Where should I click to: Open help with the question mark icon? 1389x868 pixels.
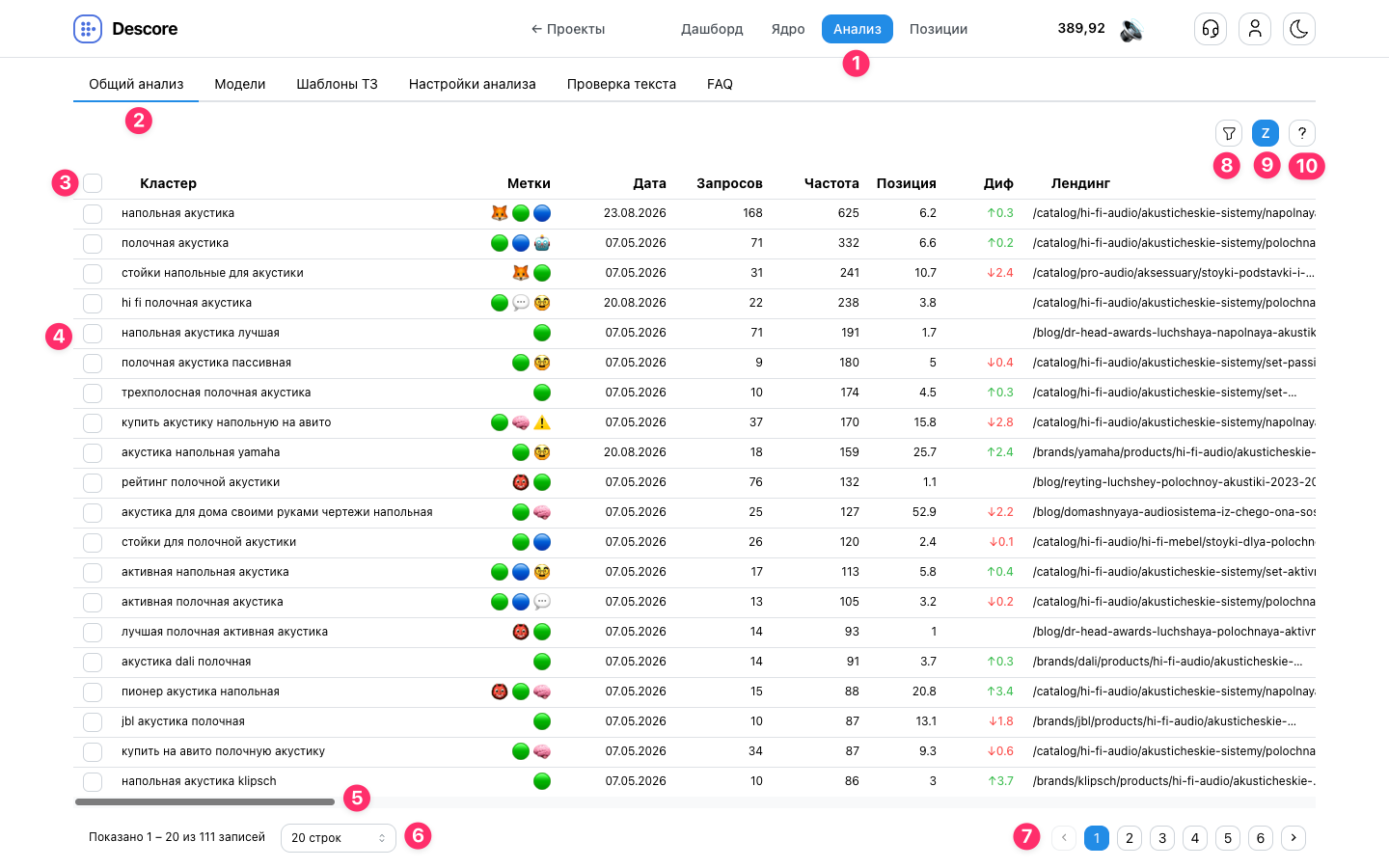[x=1302, y=133]
